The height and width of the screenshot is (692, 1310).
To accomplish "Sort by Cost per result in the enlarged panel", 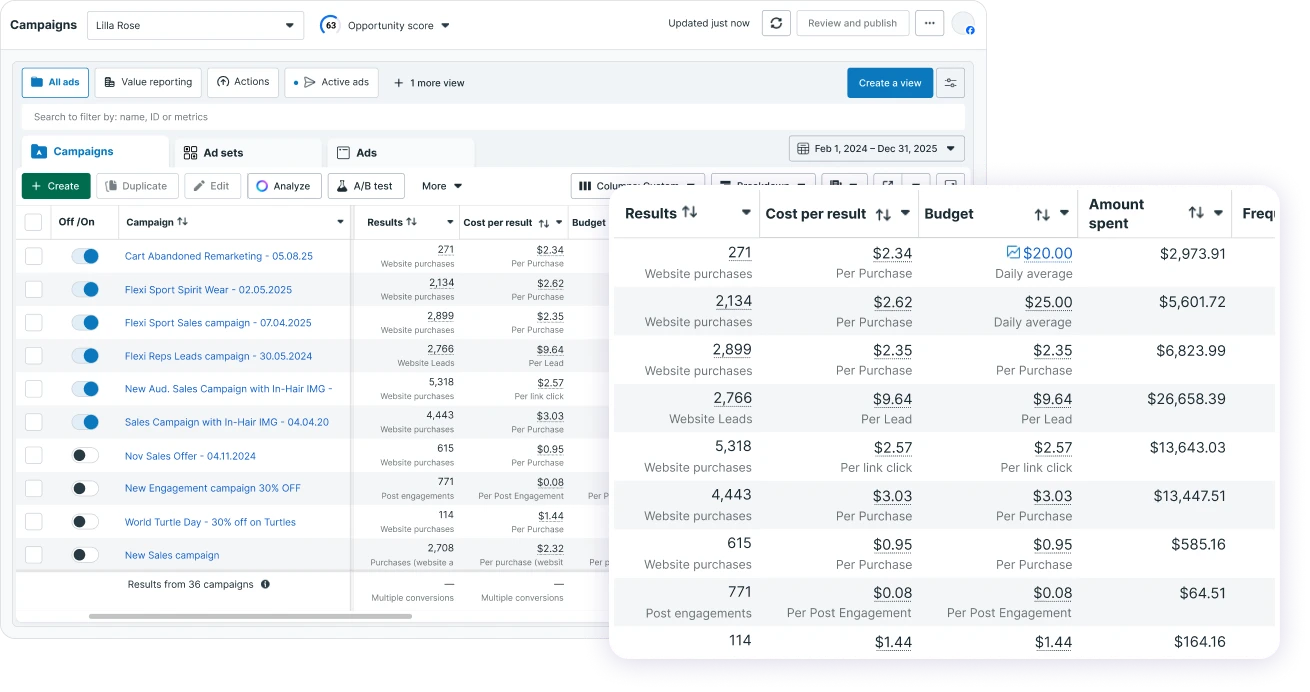I will coord(883,214).
